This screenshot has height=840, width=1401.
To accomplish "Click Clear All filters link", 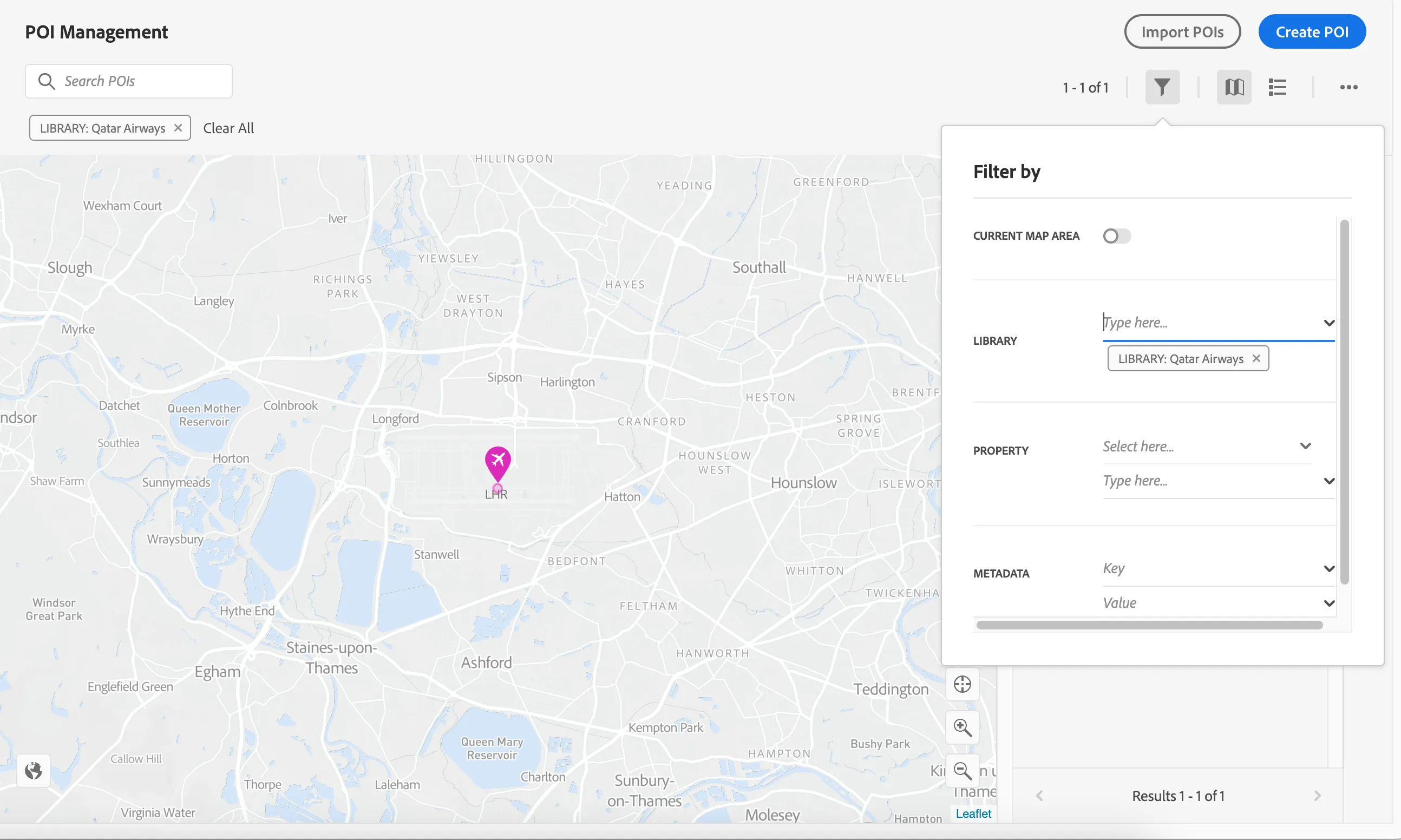I will [x=228, y=128].
